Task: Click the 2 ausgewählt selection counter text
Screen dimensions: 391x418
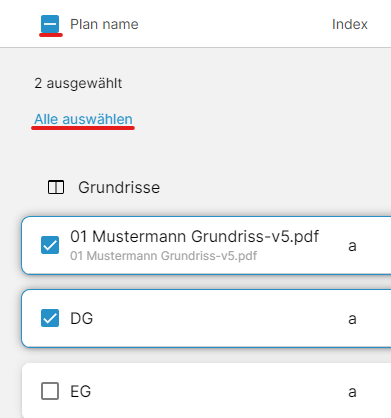Action: click(x=78, y=83)
